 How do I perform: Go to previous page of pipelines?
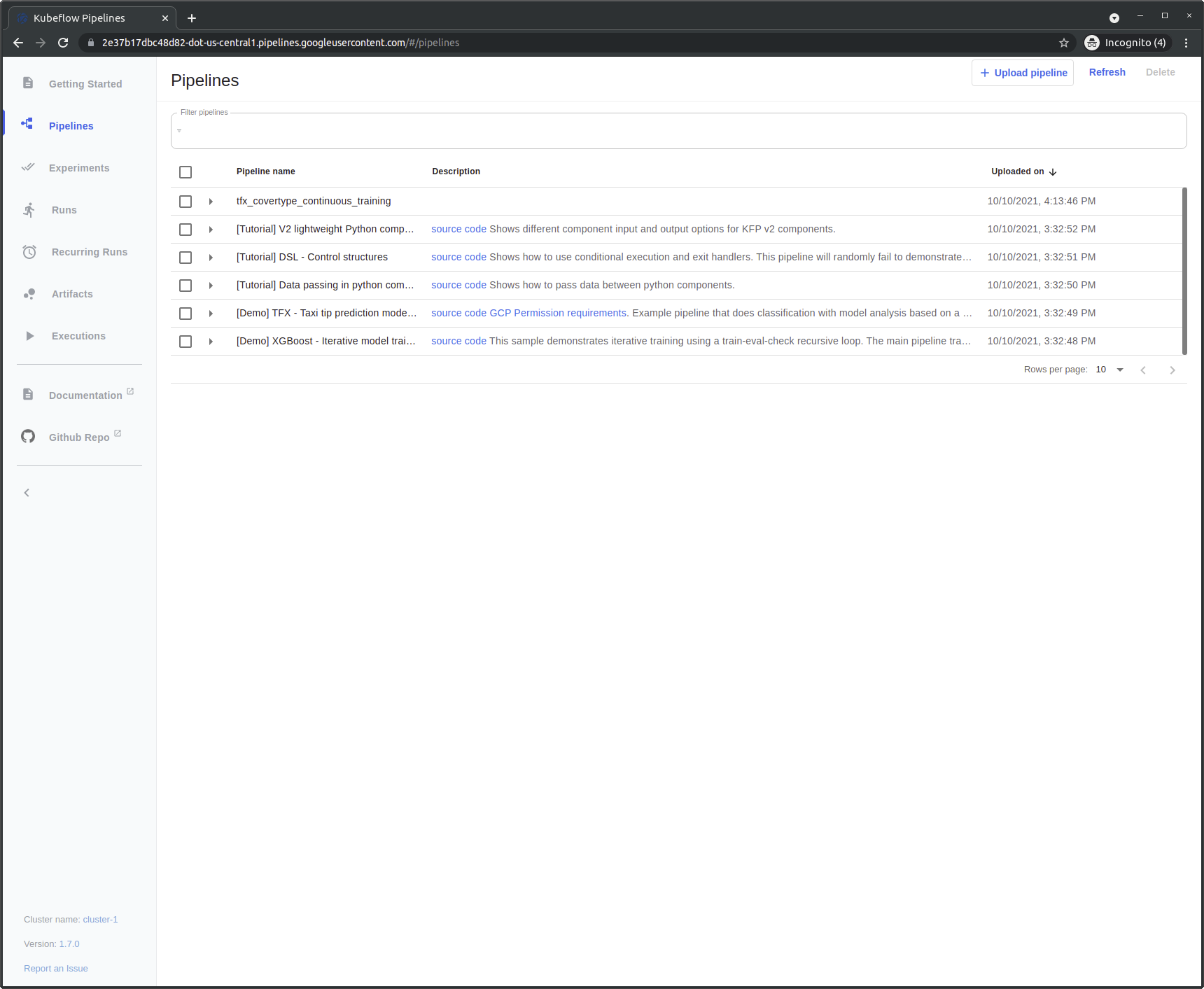tap(1143, 370)
